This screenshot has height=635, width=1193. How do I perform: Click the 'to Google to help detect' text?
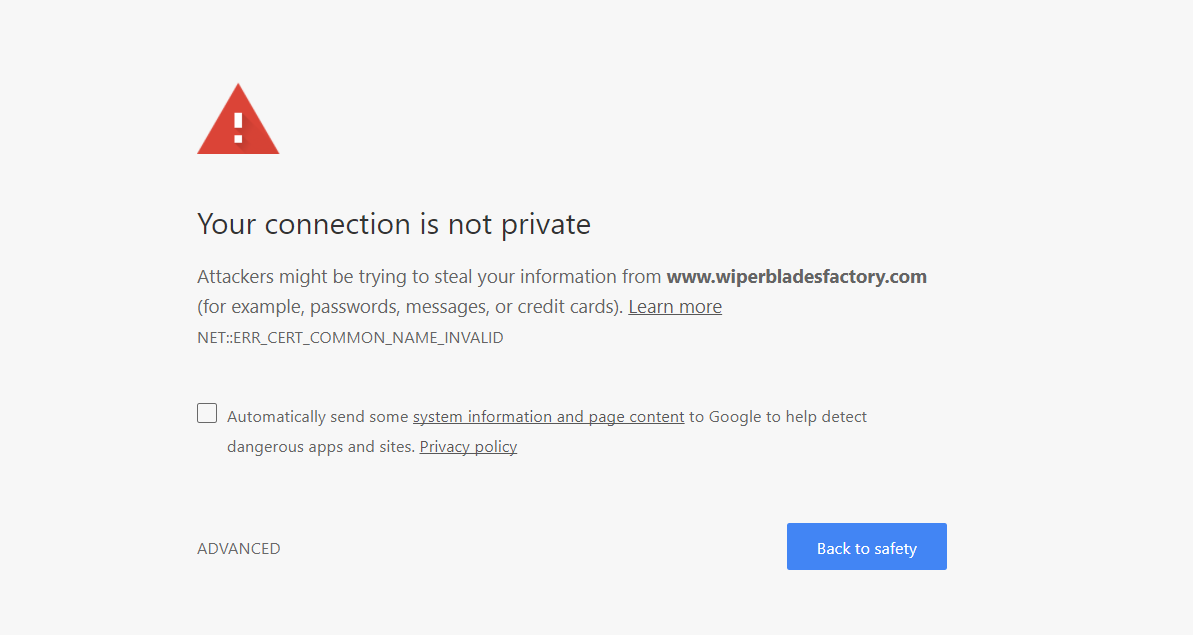click(778, 417)
